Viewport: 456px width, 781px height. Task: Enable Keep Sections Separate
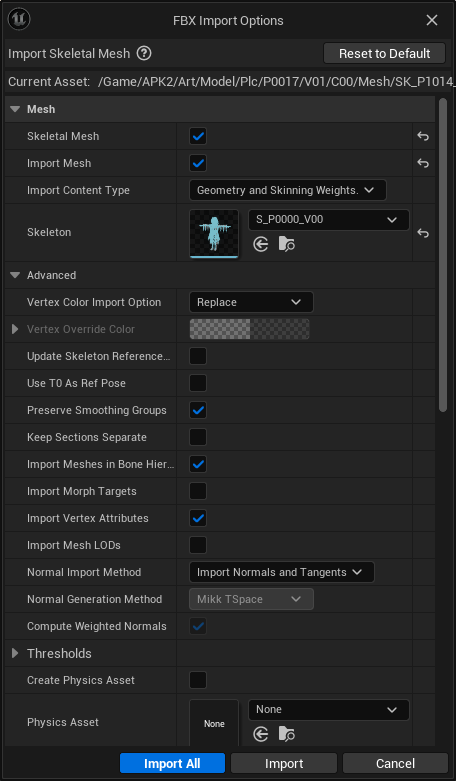click(x=198, y=437)
